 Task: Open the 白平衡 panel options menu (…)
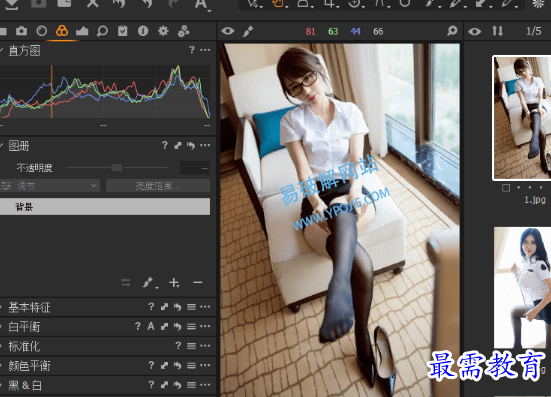[x=205, y=326]
